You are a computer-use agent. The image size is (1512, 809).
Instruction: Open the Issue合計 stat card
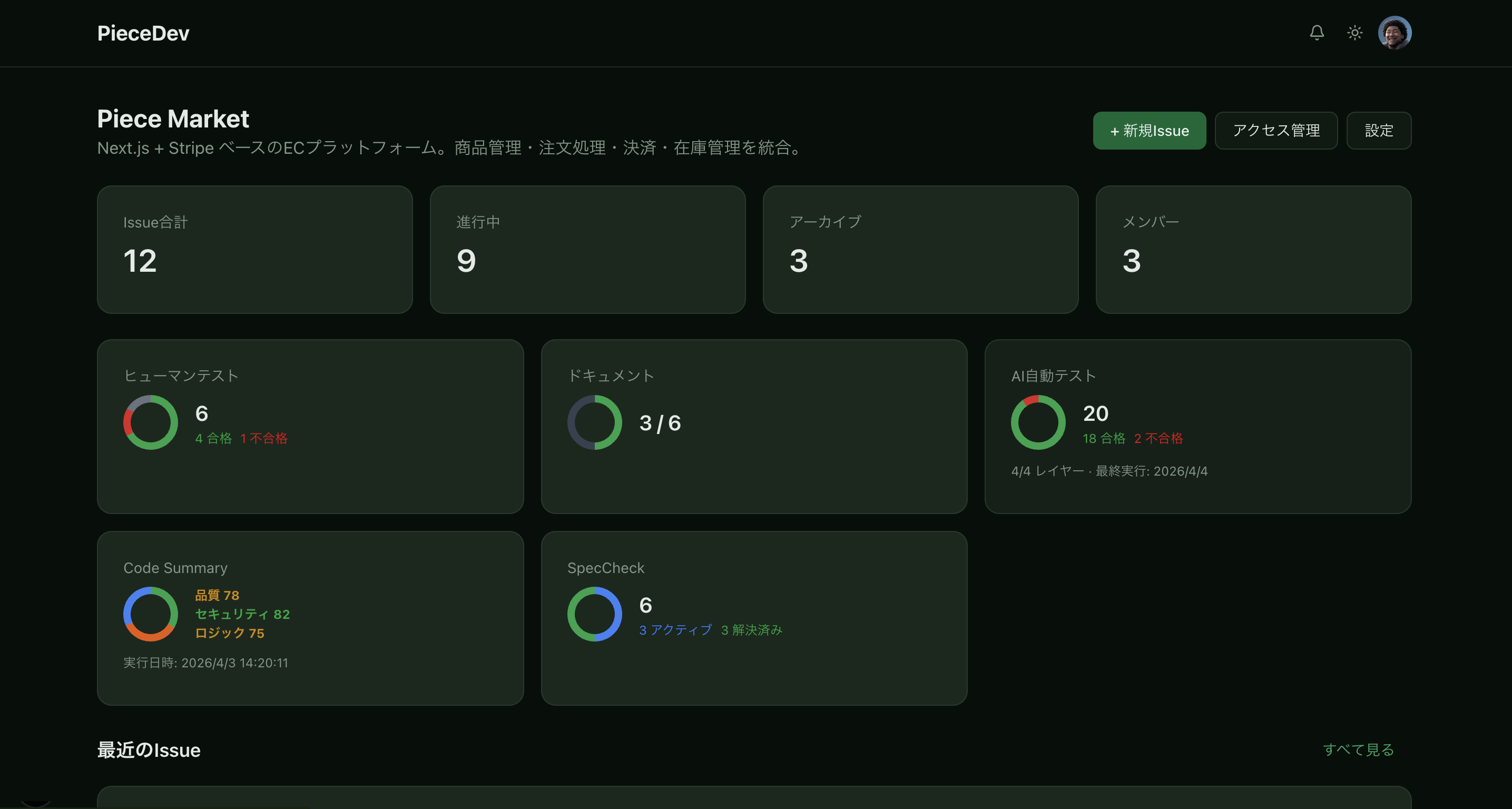click(256, 249)
